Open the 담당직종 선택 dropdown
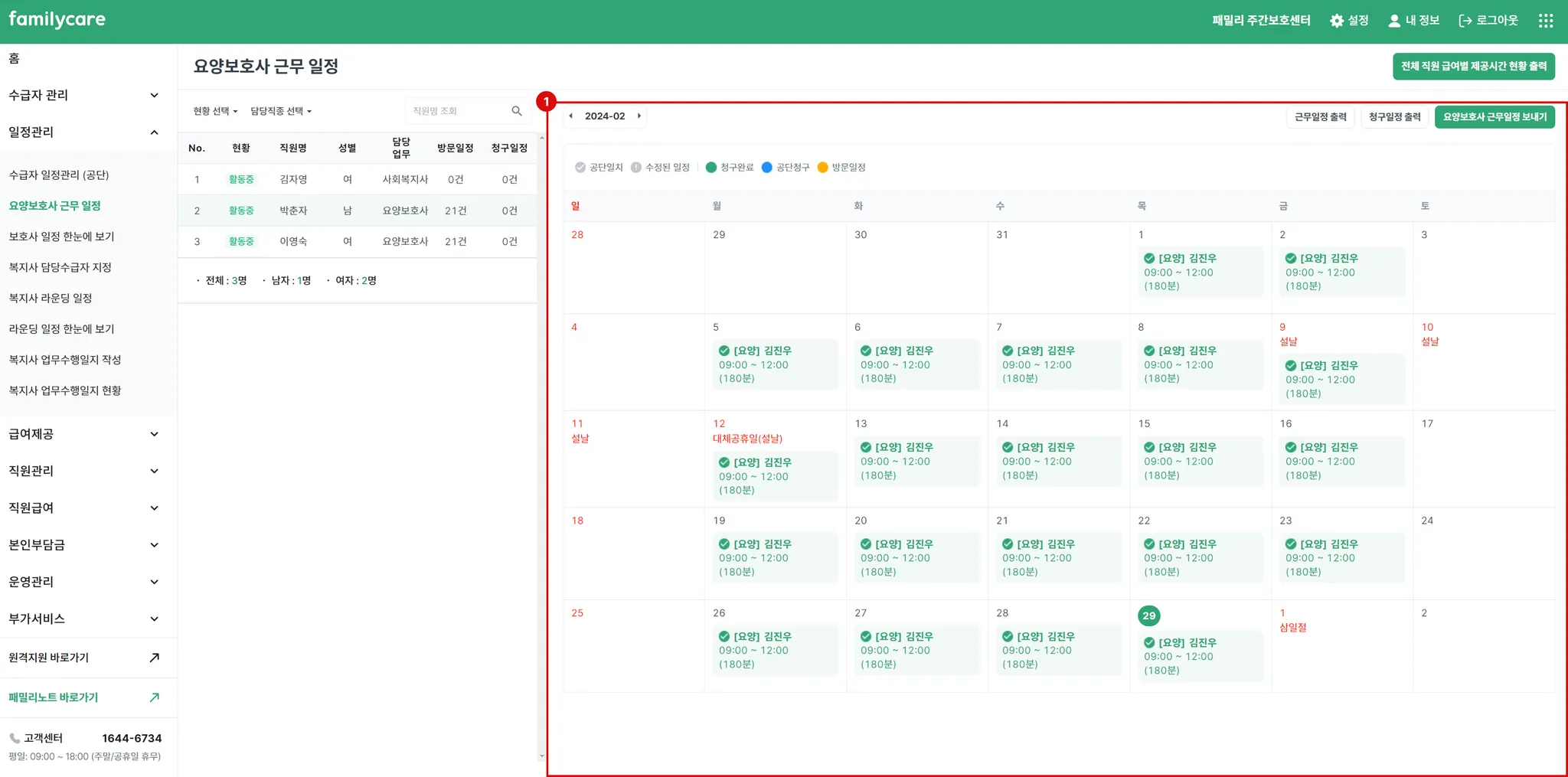The image size is (1568, 777). point(281,111)
